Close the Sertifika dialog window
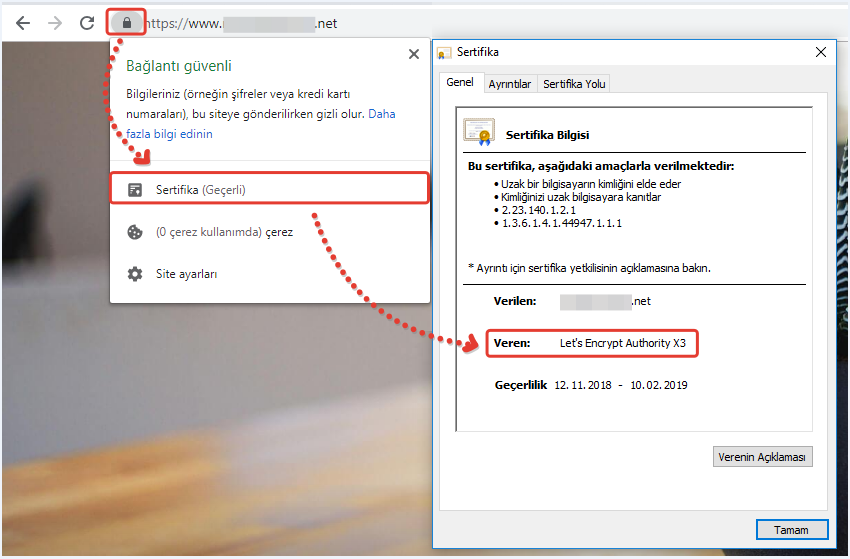 pos(821,52)
